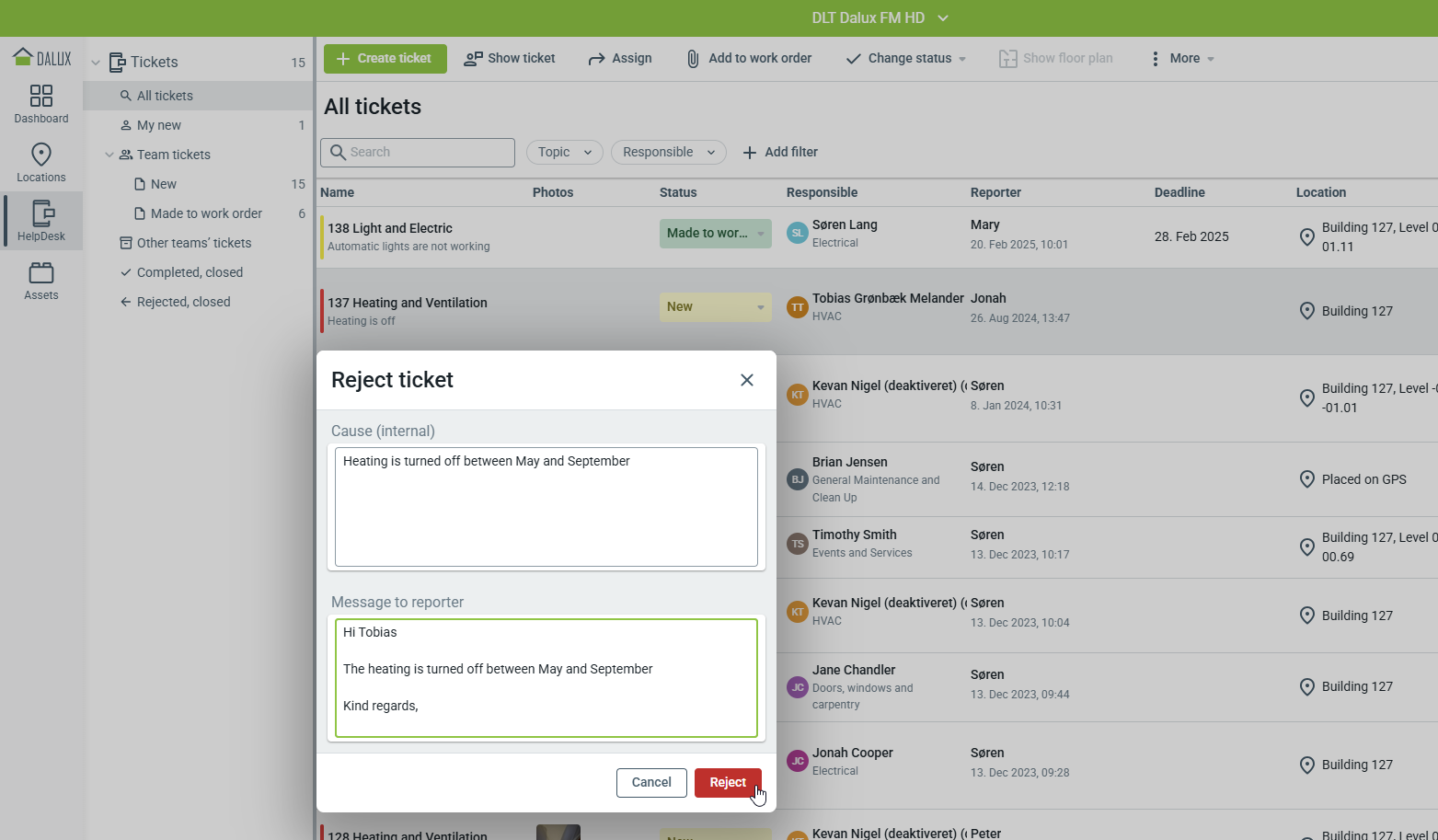This screenshot has height=840, width=1438.
Task: Click the Dalux logo
Action: (x=41, y=58)
